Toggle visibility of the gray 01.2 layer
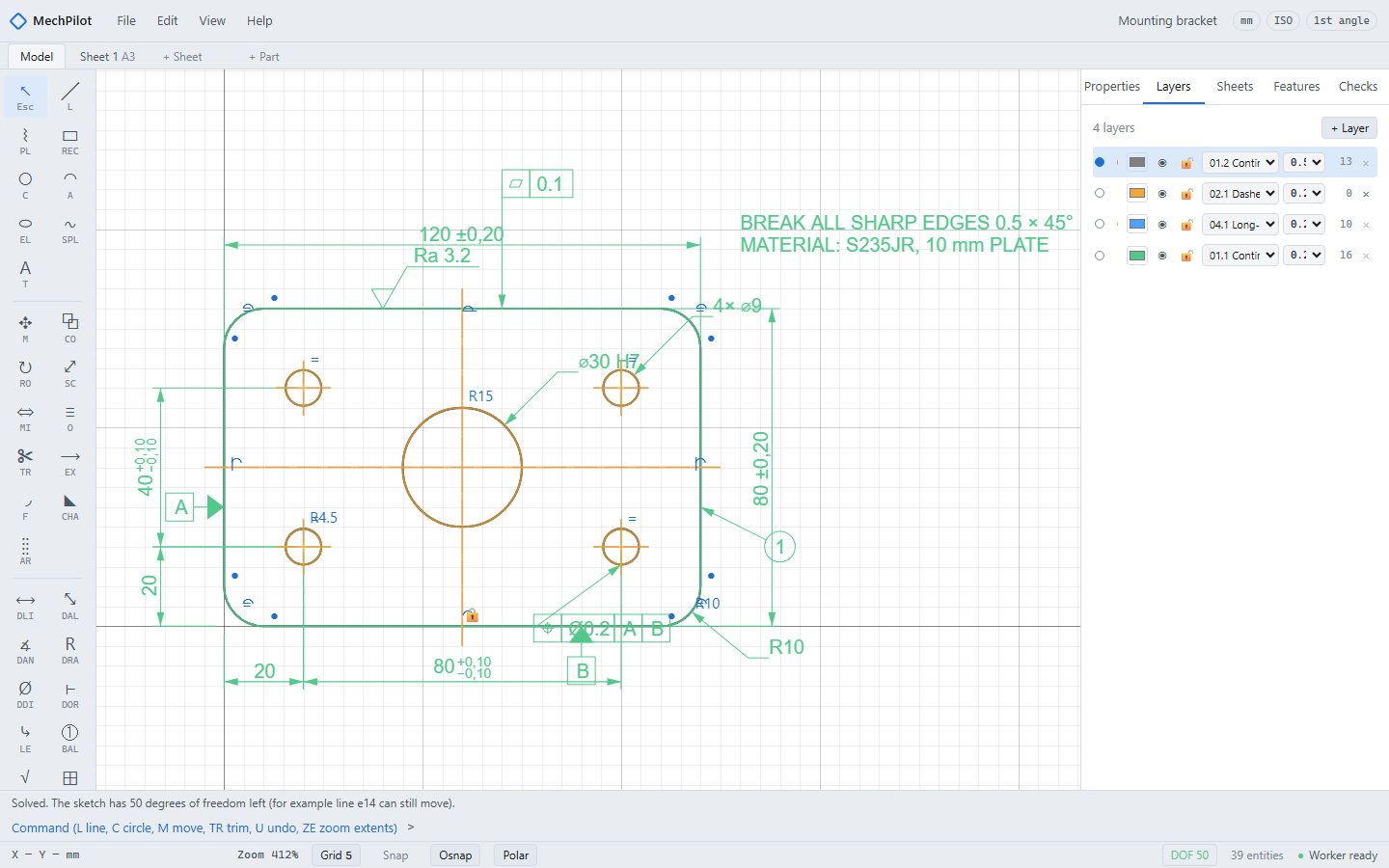This screenshot has width=1389, height=868. coord(1162,163)
